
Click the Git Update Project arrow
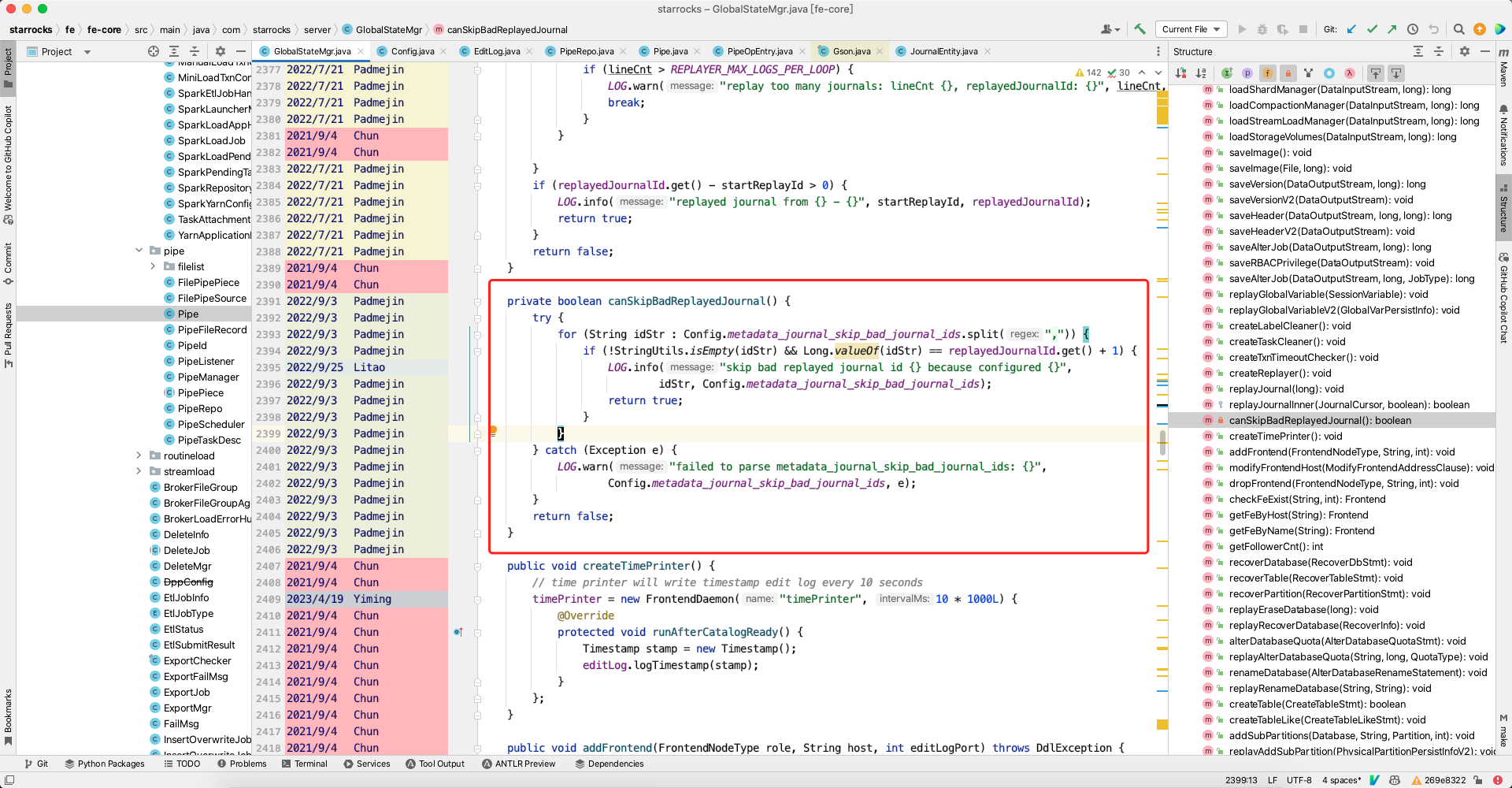[x=1351, y=29]
